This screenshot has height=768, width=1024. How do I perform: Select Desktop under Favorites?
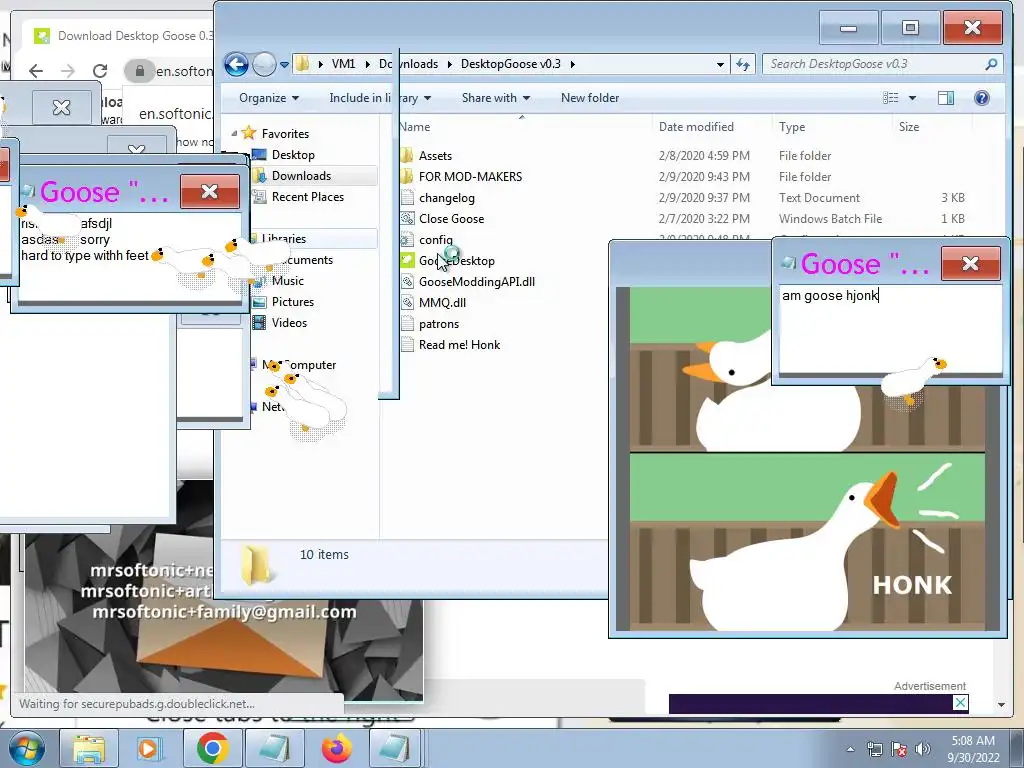[x=293, y=155]
